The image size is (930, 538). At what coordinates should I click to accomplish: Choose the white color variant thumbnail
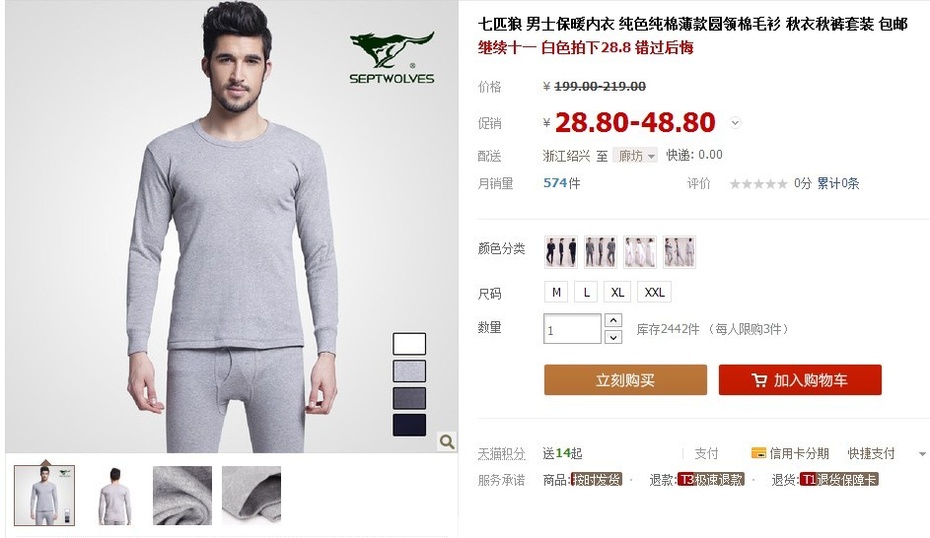[x=640, y=252]
